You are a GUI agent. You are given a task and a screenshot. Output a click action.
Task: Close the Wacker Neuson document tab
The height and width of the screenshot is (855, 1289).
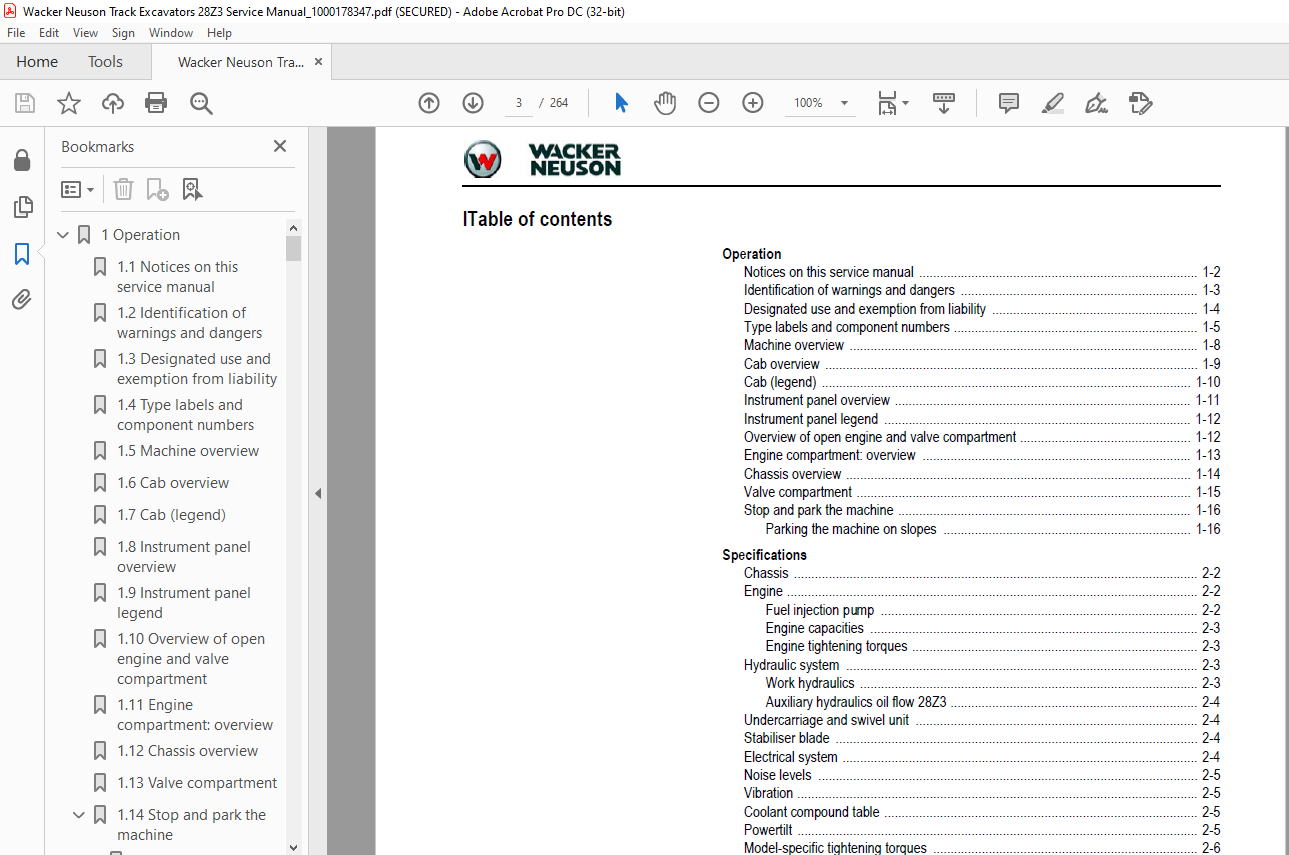tap(318, 62)
